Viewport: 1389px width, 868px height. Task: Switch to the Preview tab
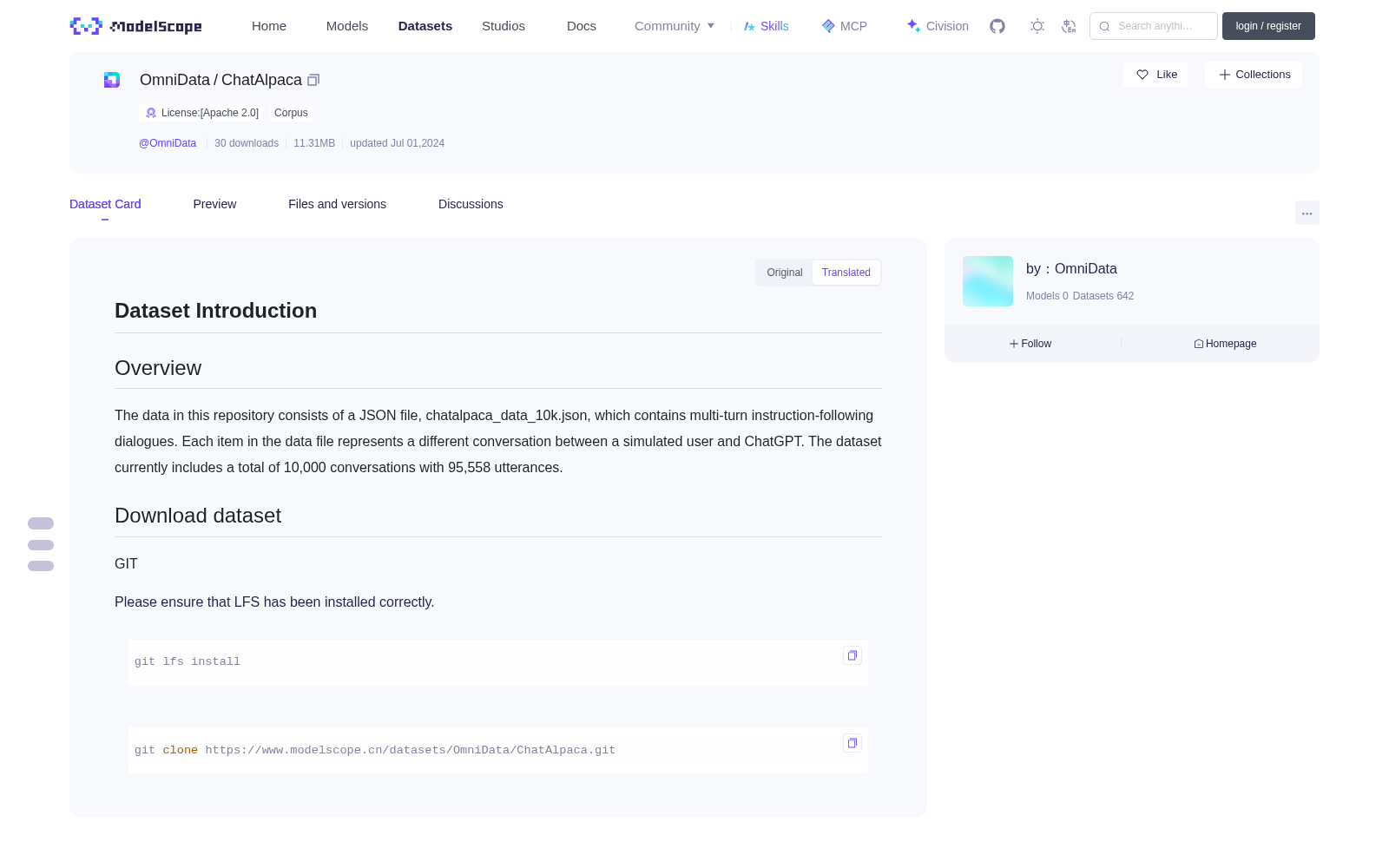tap(214, 204)
